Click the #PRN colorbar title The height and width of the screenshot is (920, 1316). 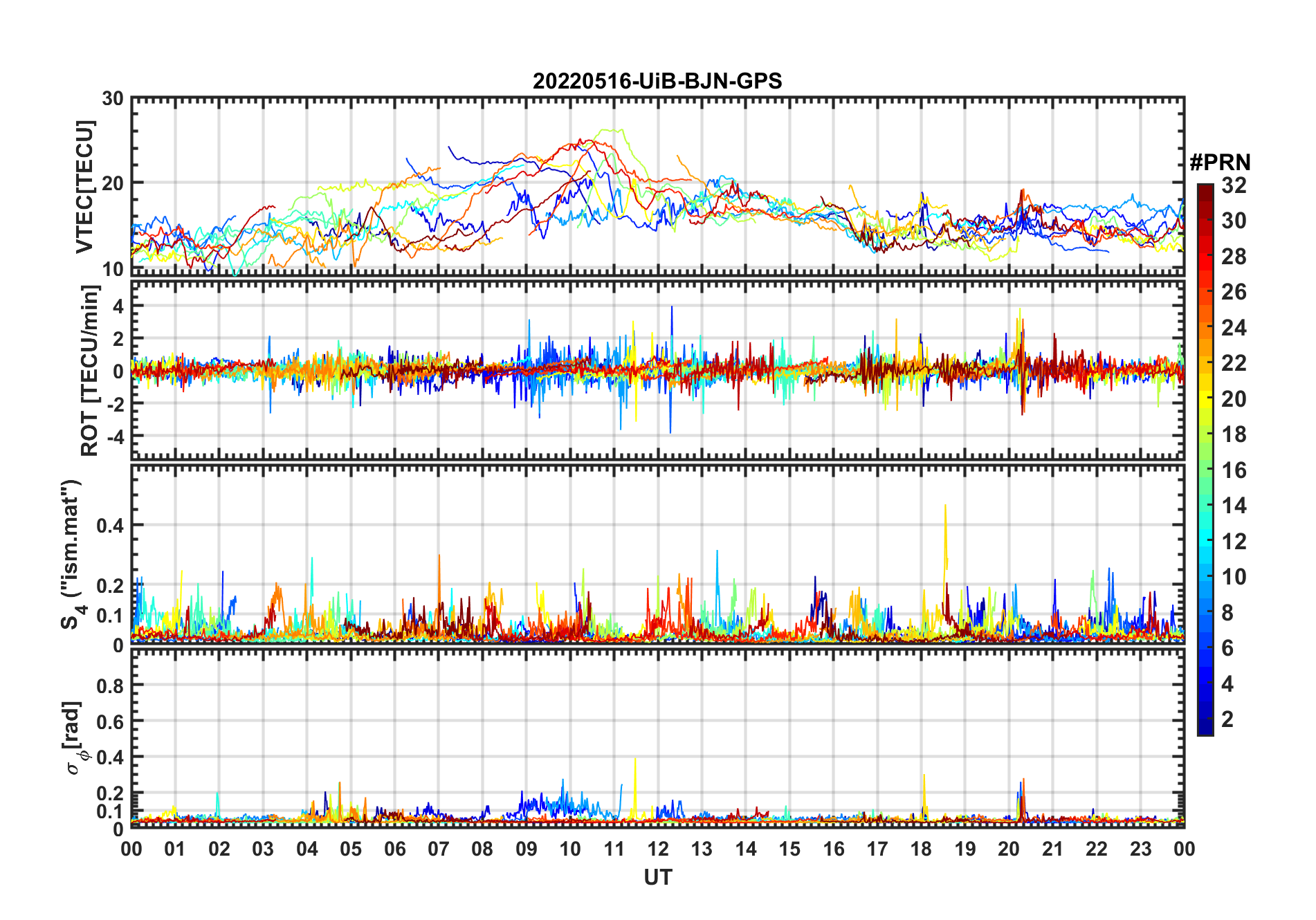click(x=1220, y=163)
